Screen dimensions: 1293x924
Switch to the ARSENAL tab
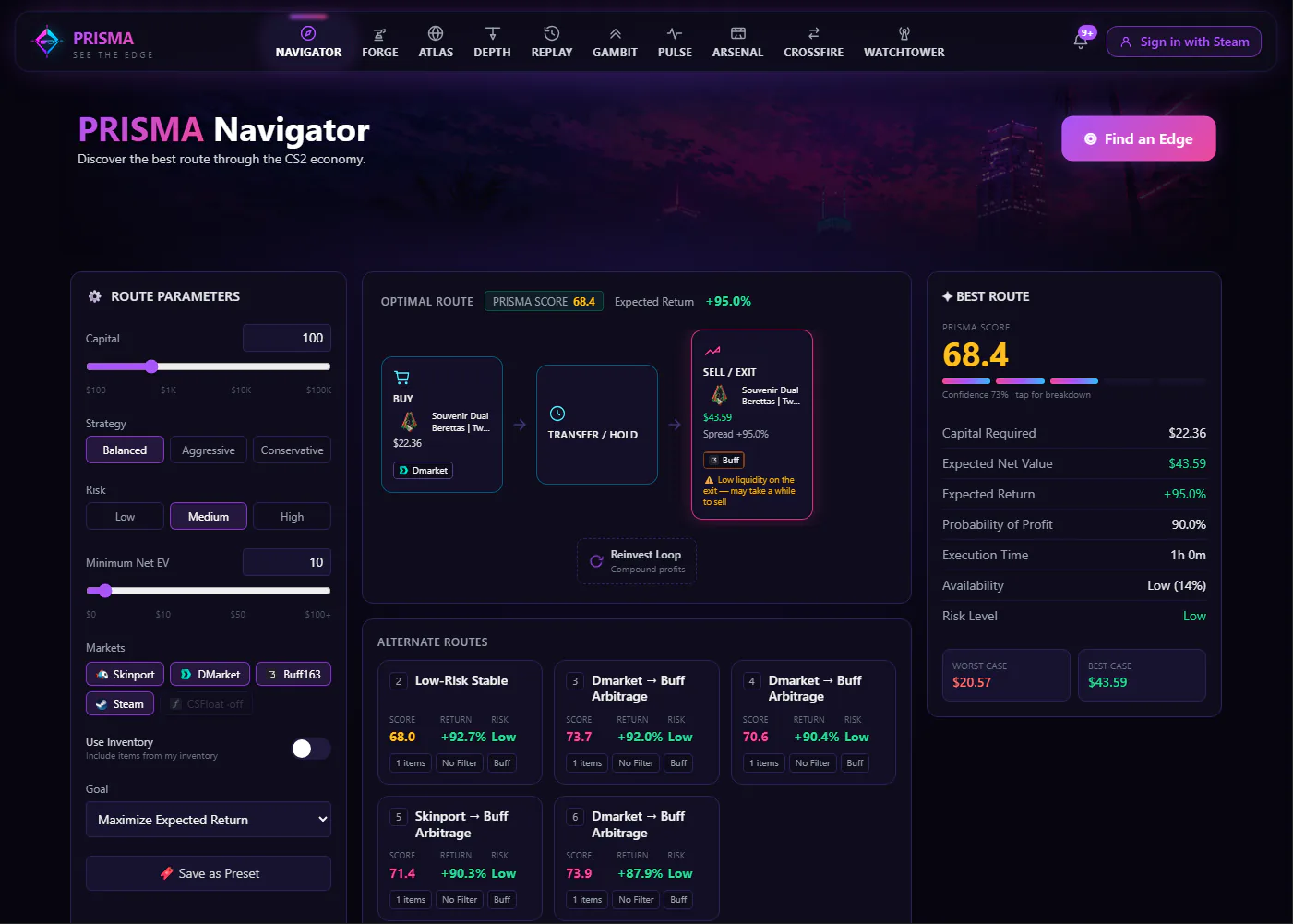pos(737,42)
